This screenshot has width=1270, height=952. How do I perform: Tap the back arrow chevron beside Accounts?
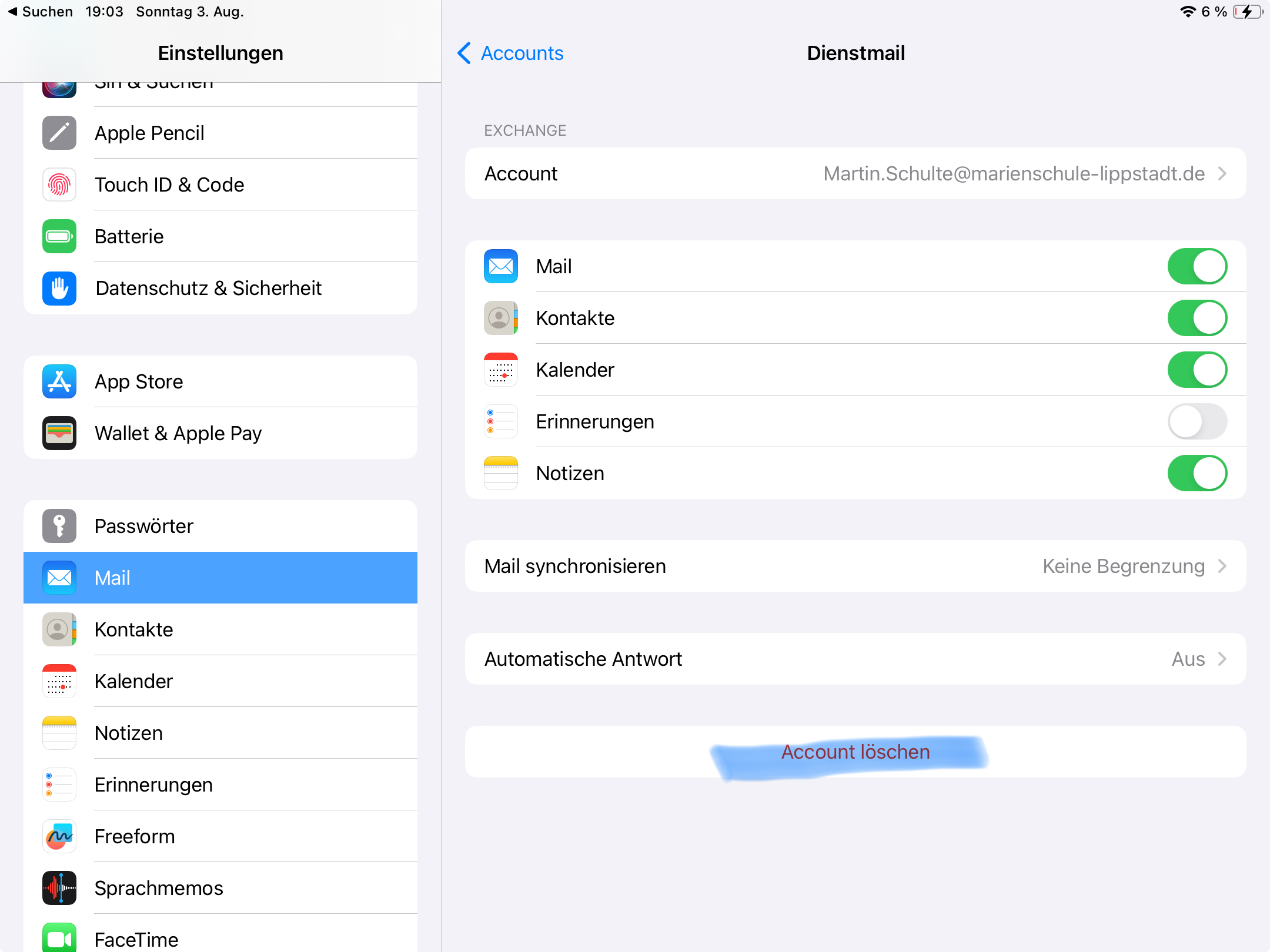click(x=464, y=53)
